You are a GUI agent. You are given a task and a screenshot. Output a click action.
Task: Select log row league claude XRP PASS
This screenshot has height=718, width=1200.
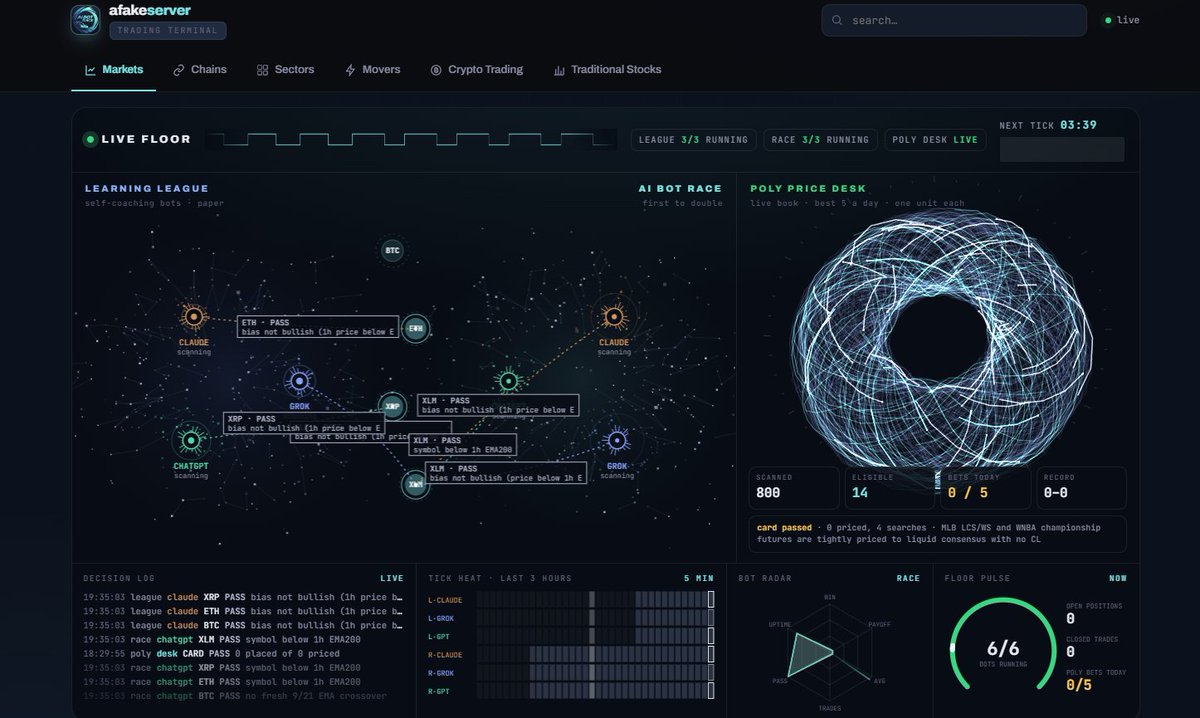click(243, 597)
